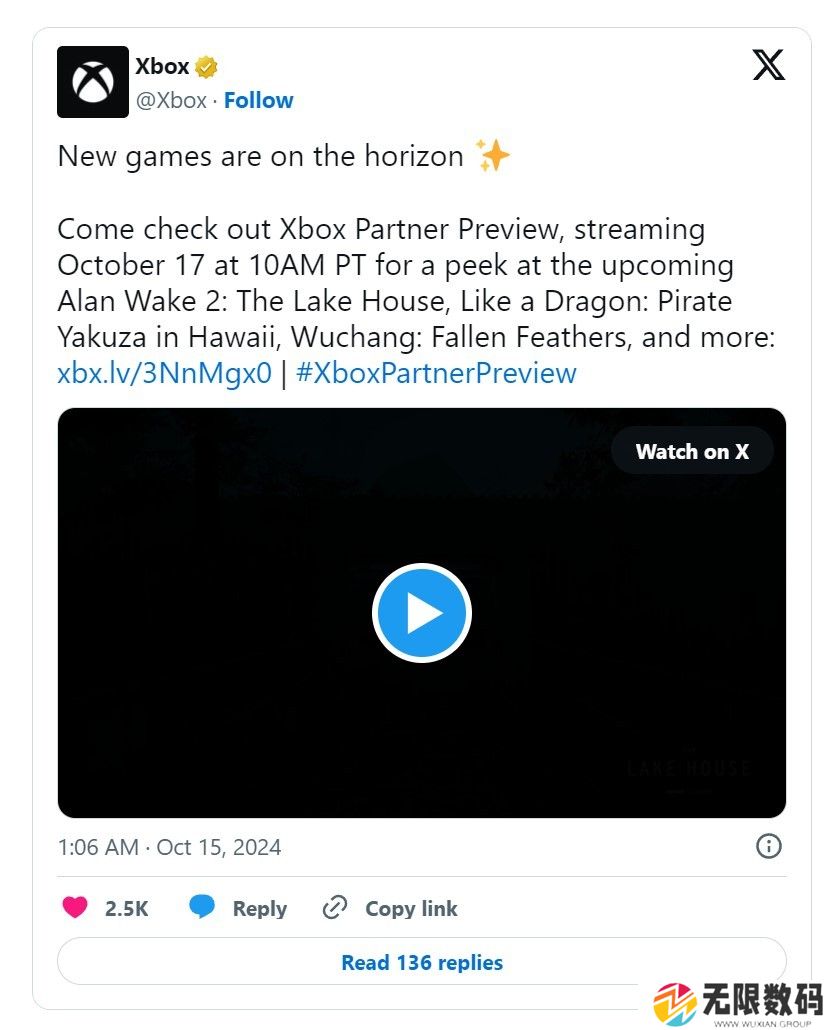The image size is (838, 1030).
Task: Open the @Xbox handle
Action: point(171,100)
